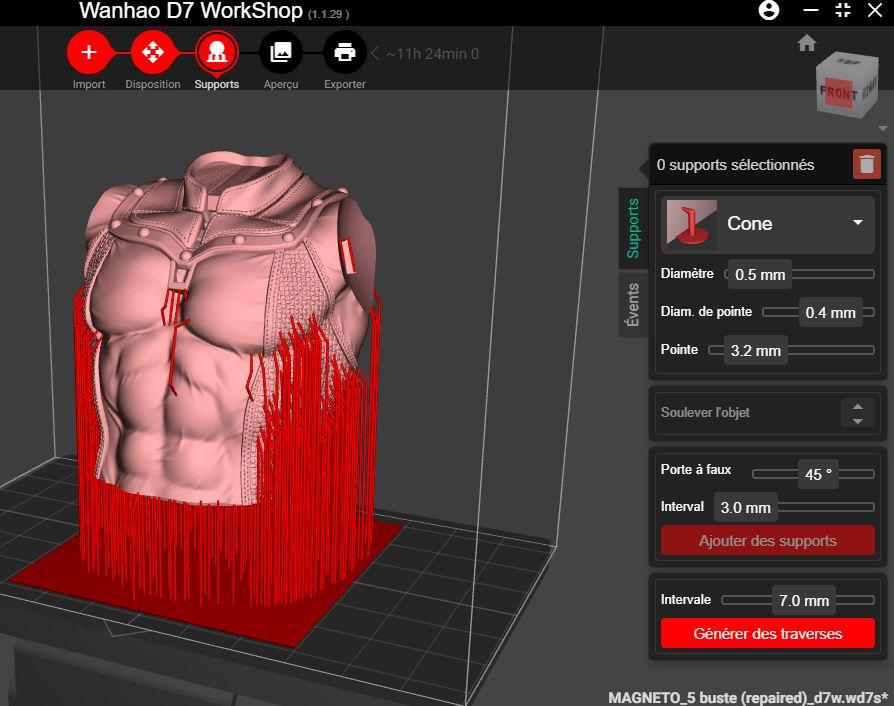
Task: Close the Wanhao D7 WorkShop window
Action: [x=875, y=10]
